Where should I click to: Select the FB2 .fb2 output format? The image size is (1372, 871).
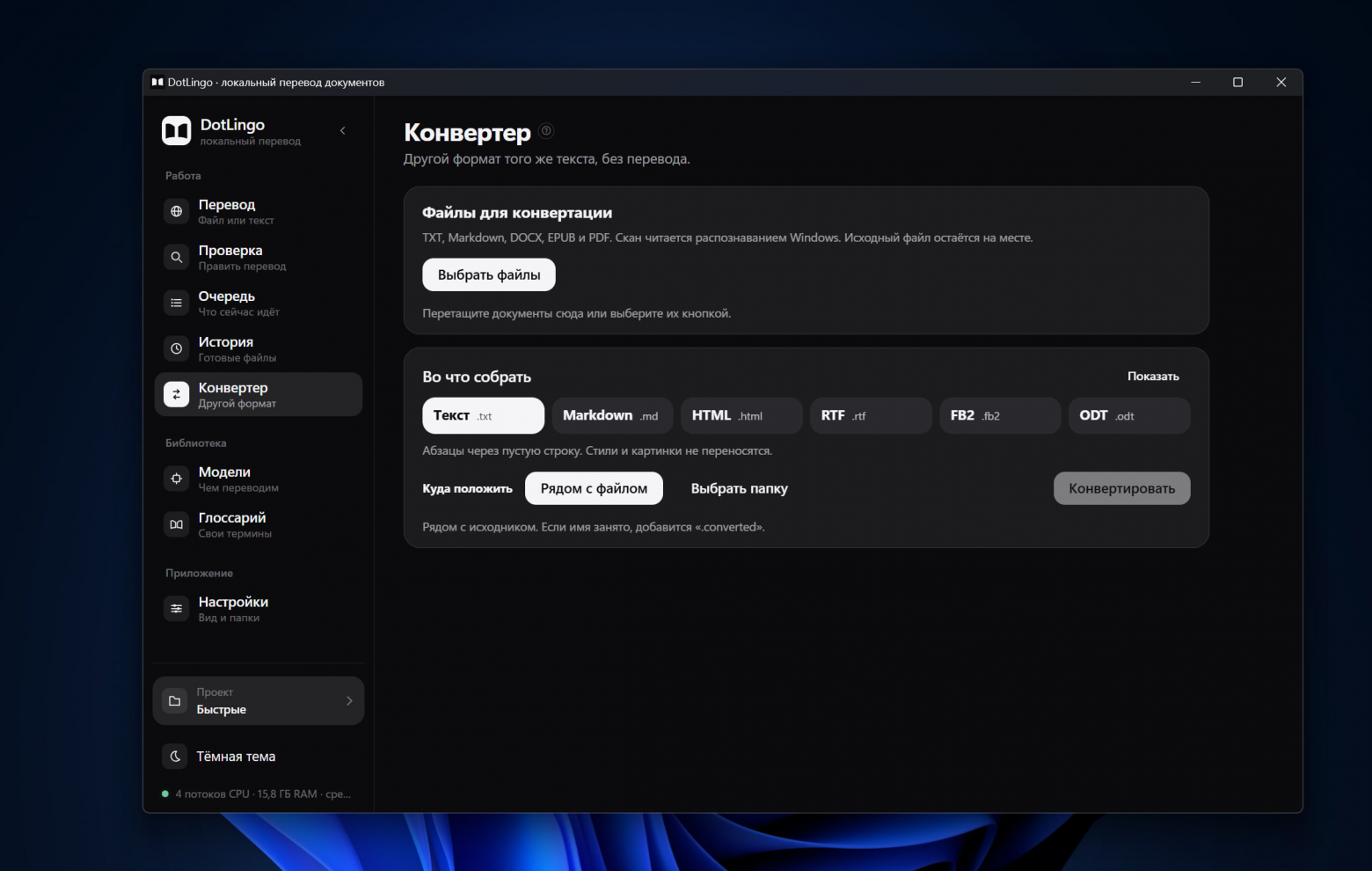(x=1001, y=415)
